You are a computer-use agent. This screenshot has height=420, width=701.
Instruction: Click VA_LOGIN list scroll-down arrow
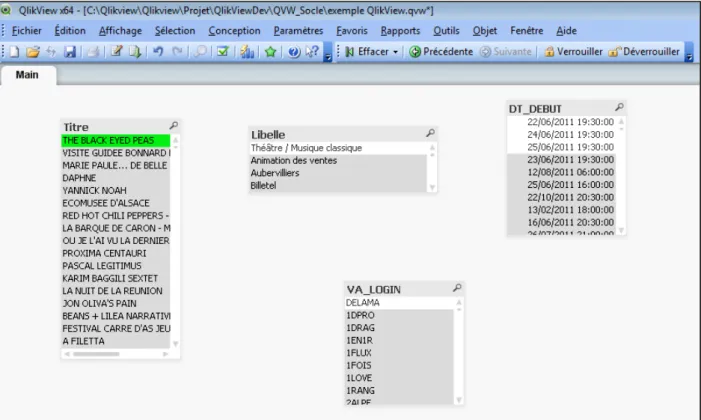(459, 400)
